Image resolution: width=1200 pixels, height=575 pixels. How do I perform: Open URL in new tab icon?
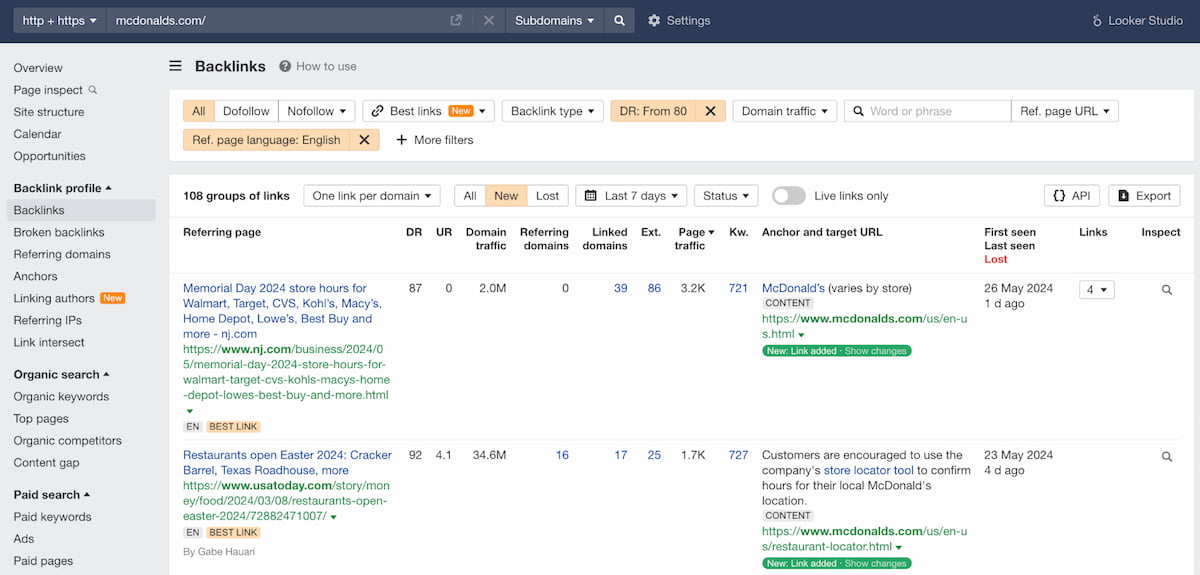click(456, 20)
